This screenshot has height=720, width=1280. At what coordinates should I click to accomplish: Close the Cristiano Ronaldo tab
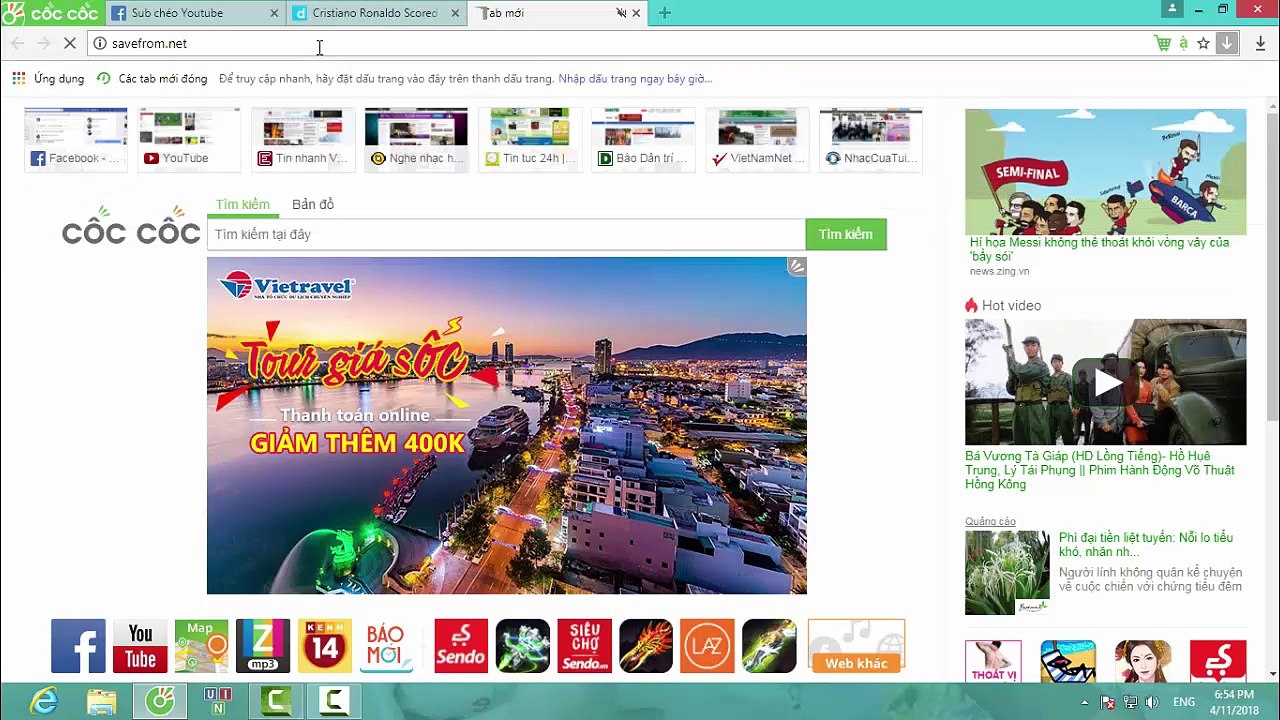pos(456,13)
